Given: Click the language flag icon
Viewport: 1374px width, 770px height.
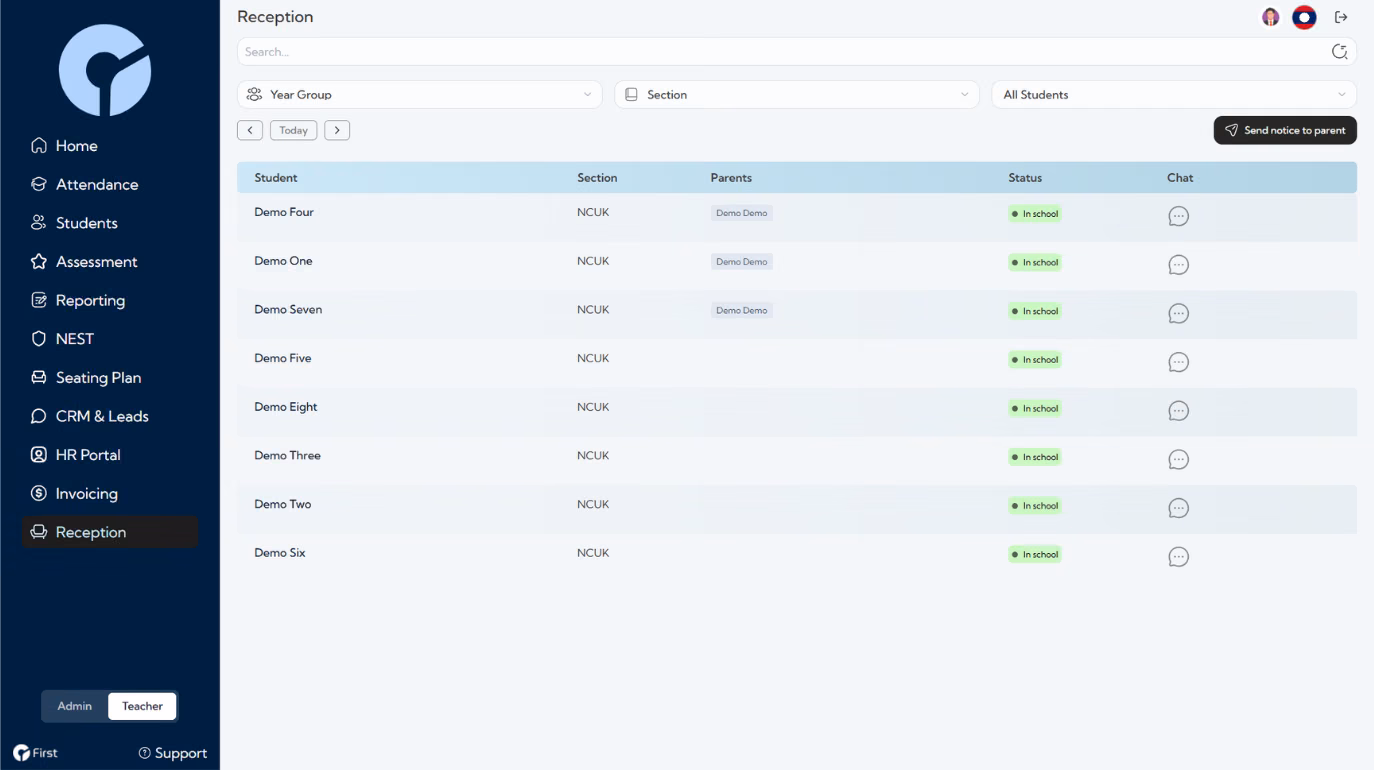Looking at the screenshot, I should click(1304, 17).
